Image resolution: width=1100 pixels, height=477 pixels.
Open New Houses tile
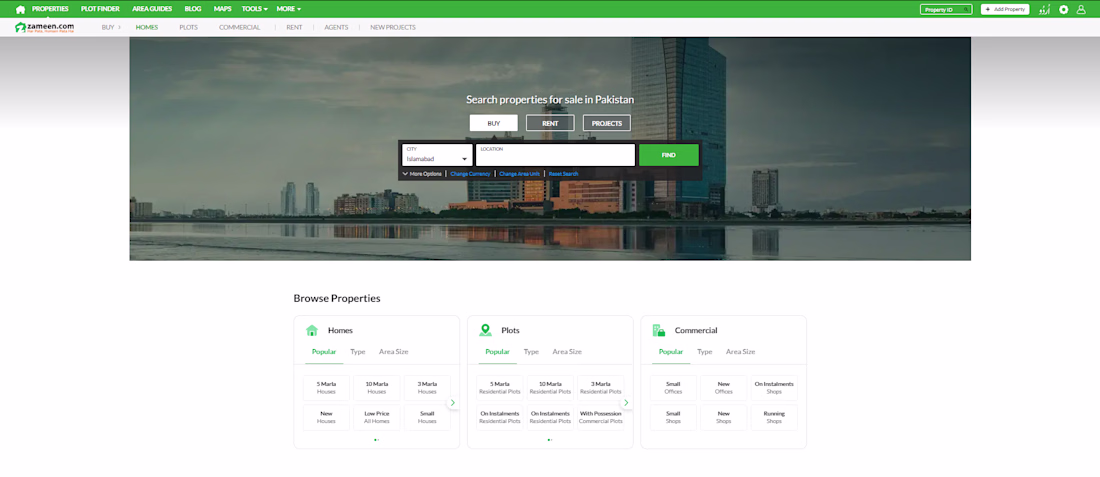pyautogui.click(x=326, y=417)
